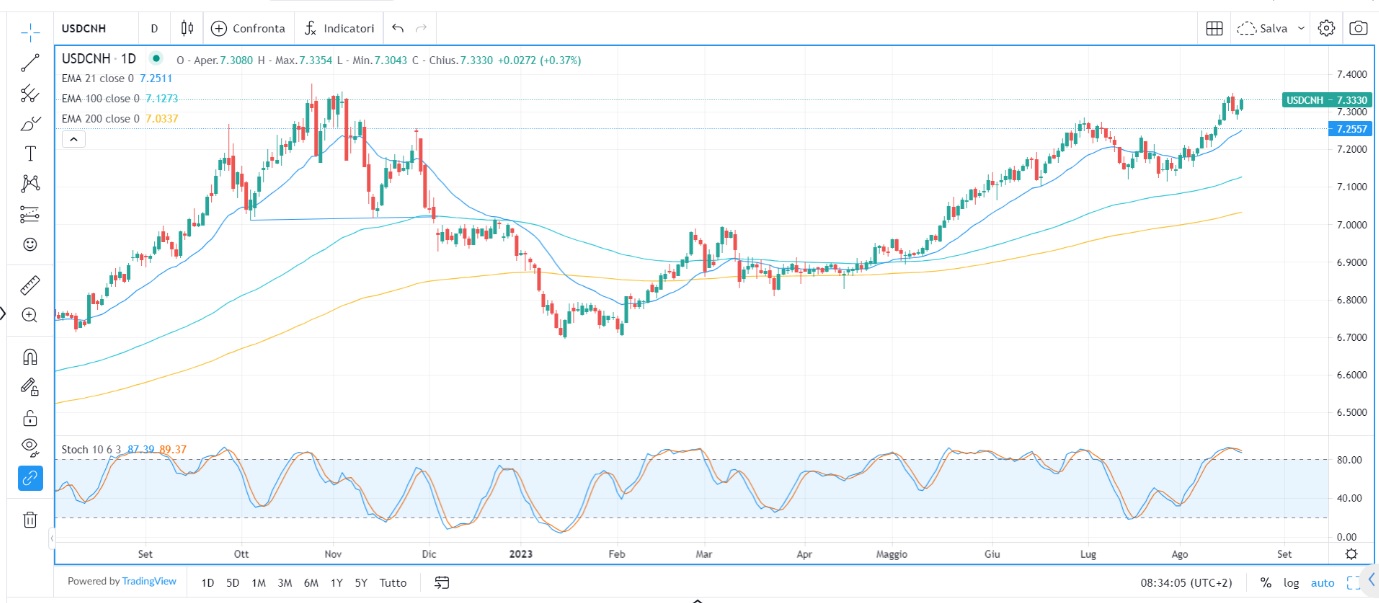Image resolution: width=1379 pixels, height=603 pixels.
Task: Open chart settings gear
Action: pyautogui.click(x=1326, y=28)
